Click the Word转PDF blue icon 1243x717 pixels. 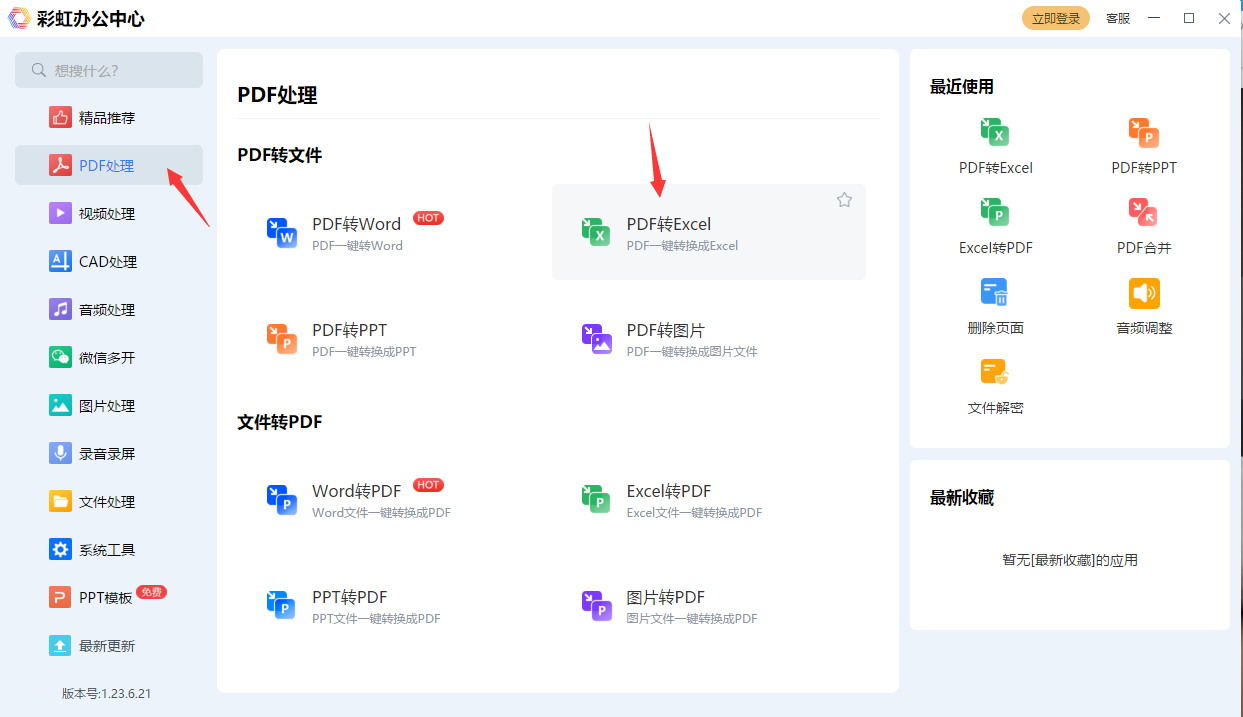tap(282, 499)
